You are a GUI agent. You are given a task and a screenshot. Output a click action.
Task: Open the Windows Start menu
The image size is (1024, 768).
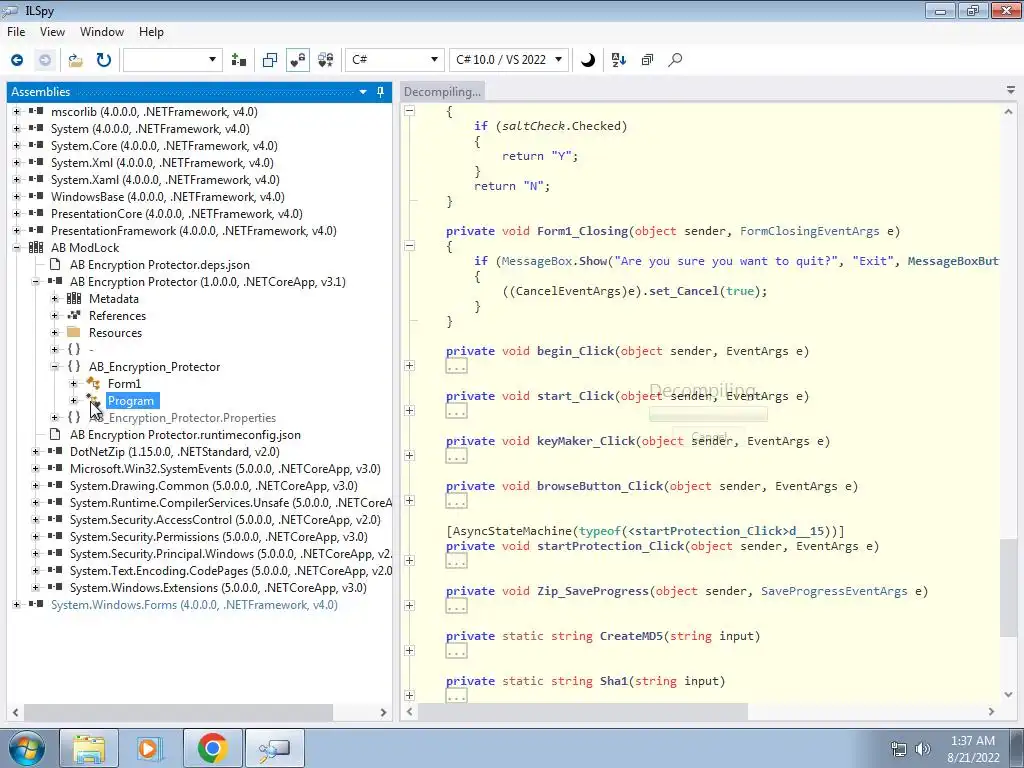pos(26,748)
